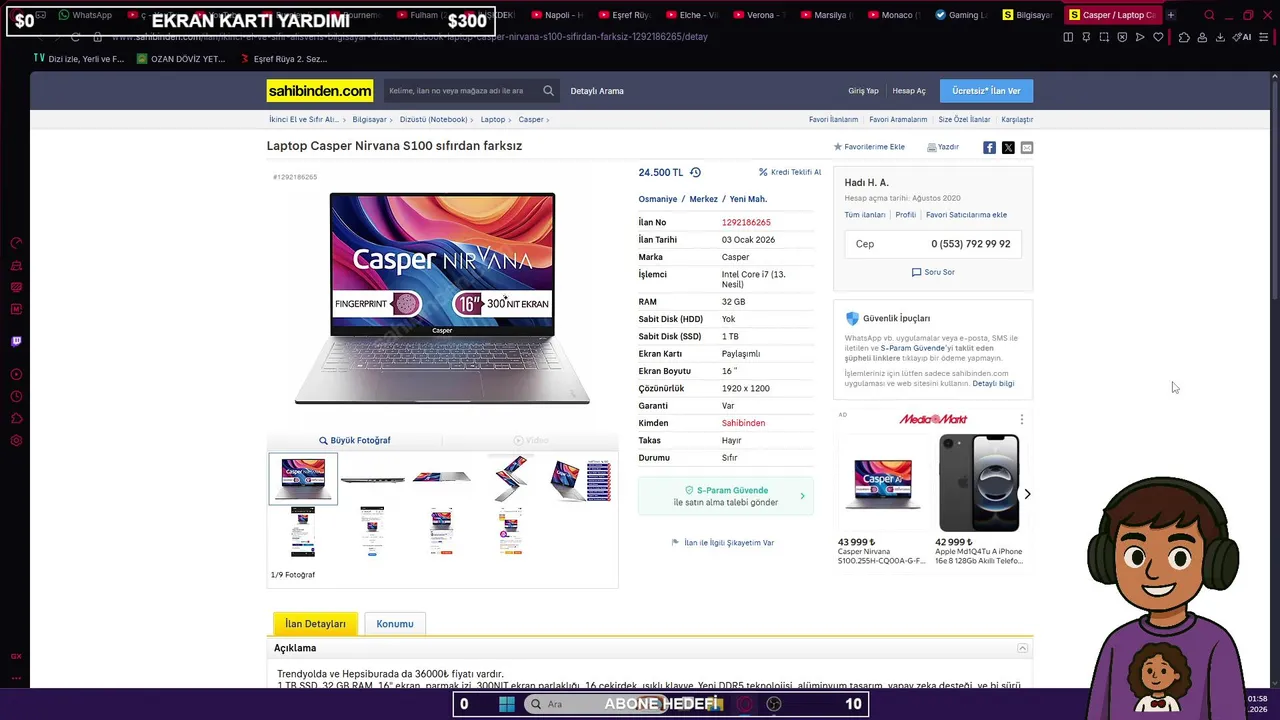Click the pin icon in address bar

pos(1086,37)
